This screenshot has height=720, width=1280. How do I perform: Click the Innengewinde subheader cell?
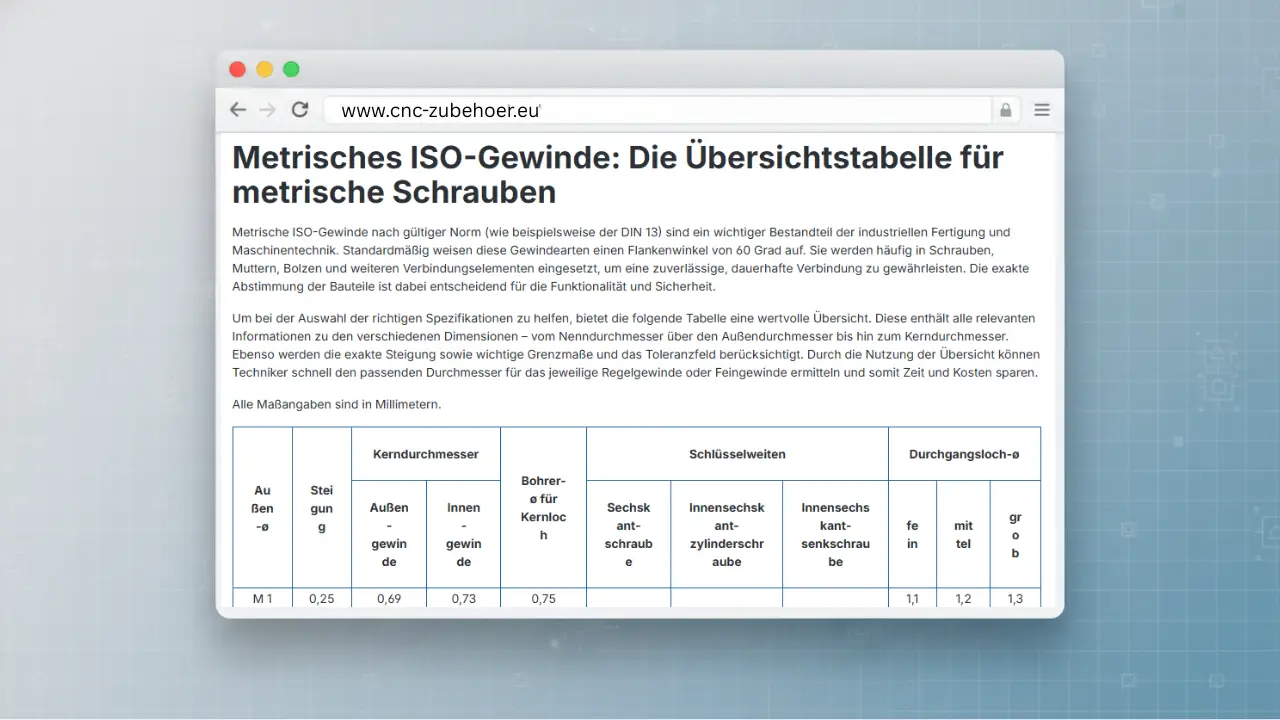tap(464, 534)
